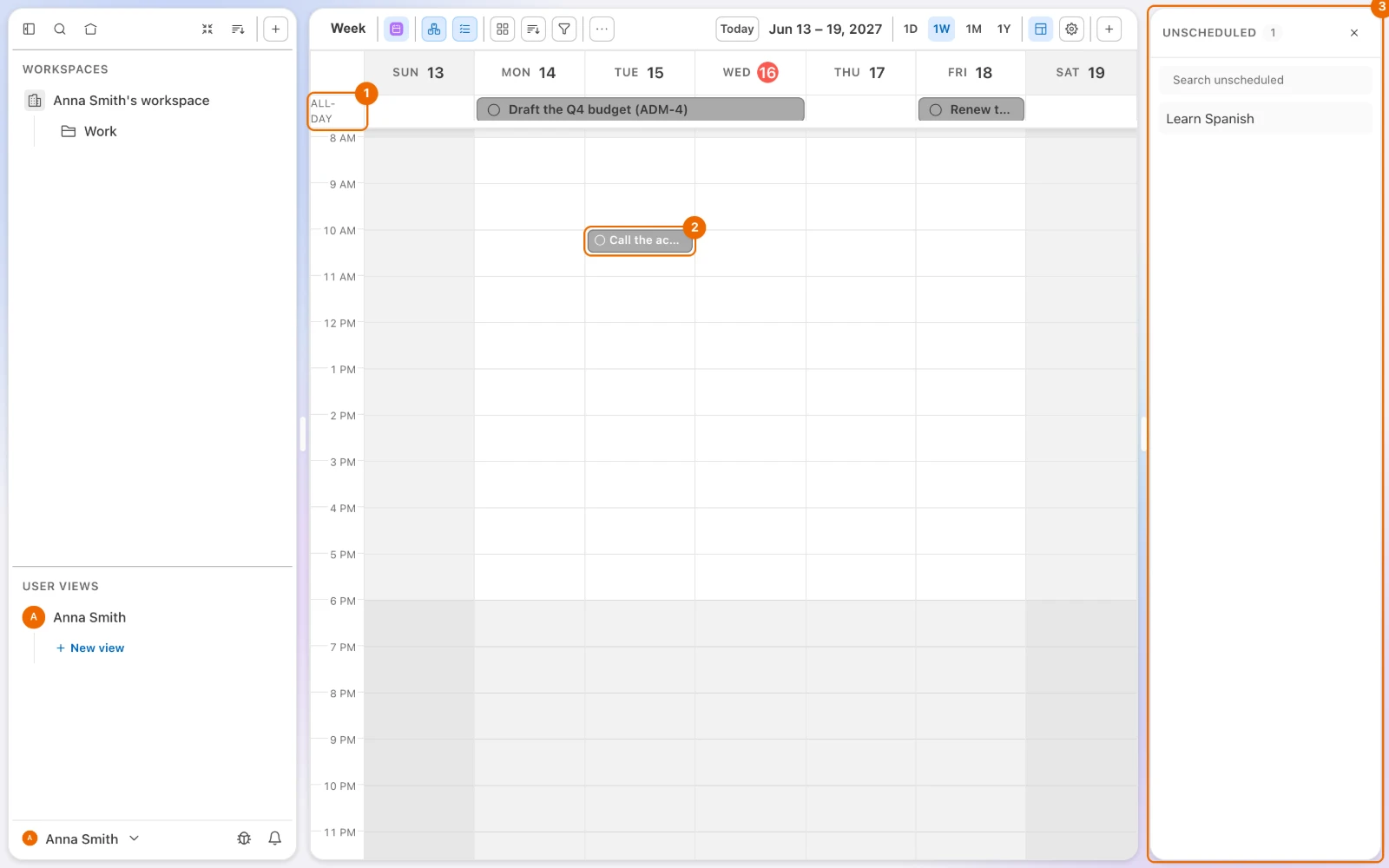Toggle the checklist icon in toolbar
This screenshot has width=1389, height=868.
pos(465,29)
